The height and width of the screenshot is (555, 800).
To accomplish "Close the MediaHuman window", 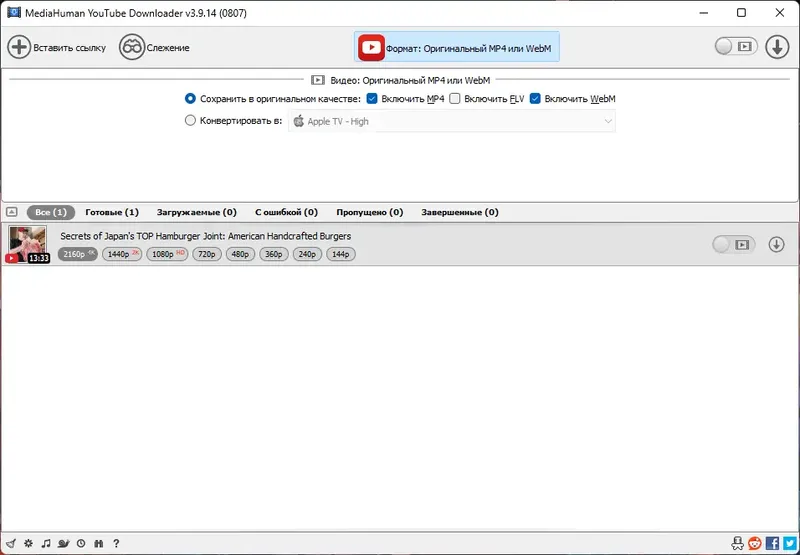I will click(780, 13).
